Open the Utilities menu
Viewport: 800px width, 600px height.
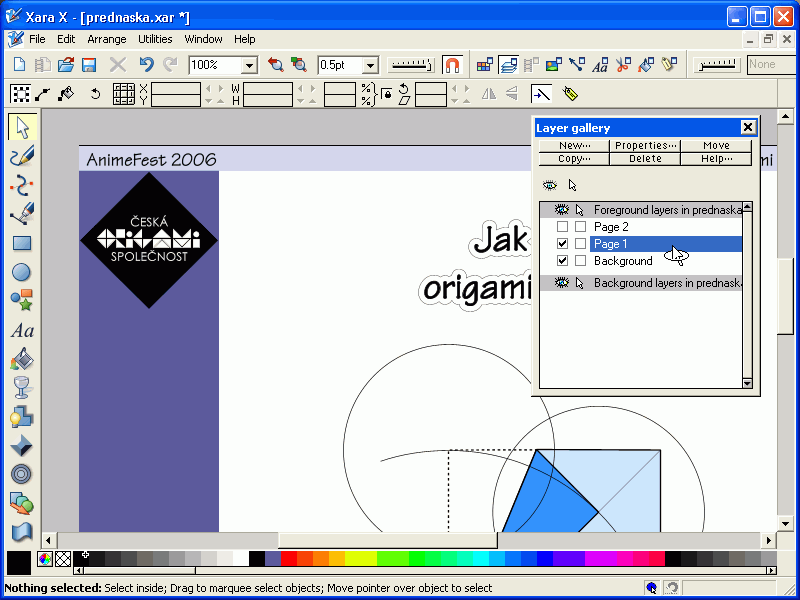(x=155, y=39)
